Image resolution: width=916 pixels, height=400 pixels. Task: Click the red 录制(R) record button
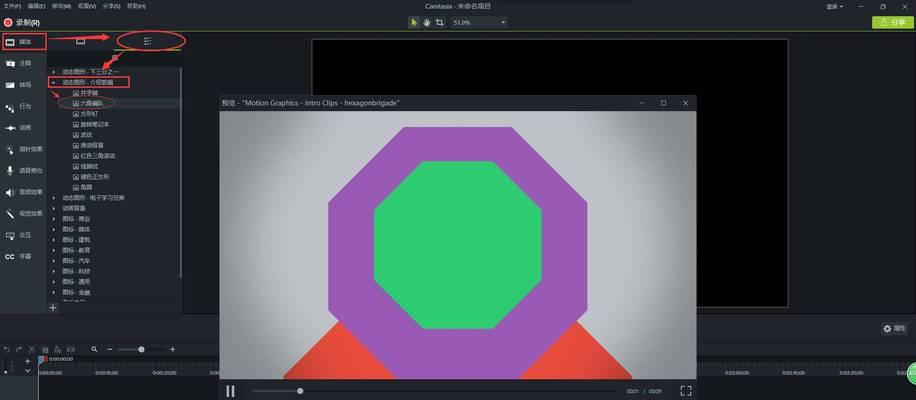point(22,23)
